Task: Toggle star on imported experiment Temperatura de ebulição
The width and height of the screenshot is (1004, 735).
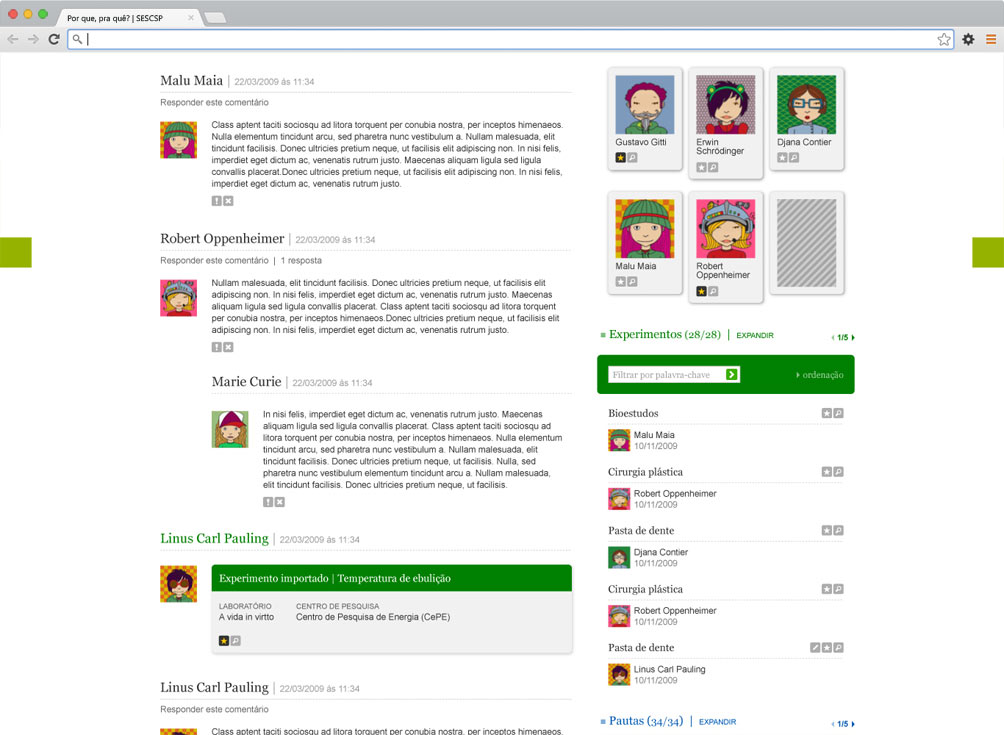Action: coord(225,640)
